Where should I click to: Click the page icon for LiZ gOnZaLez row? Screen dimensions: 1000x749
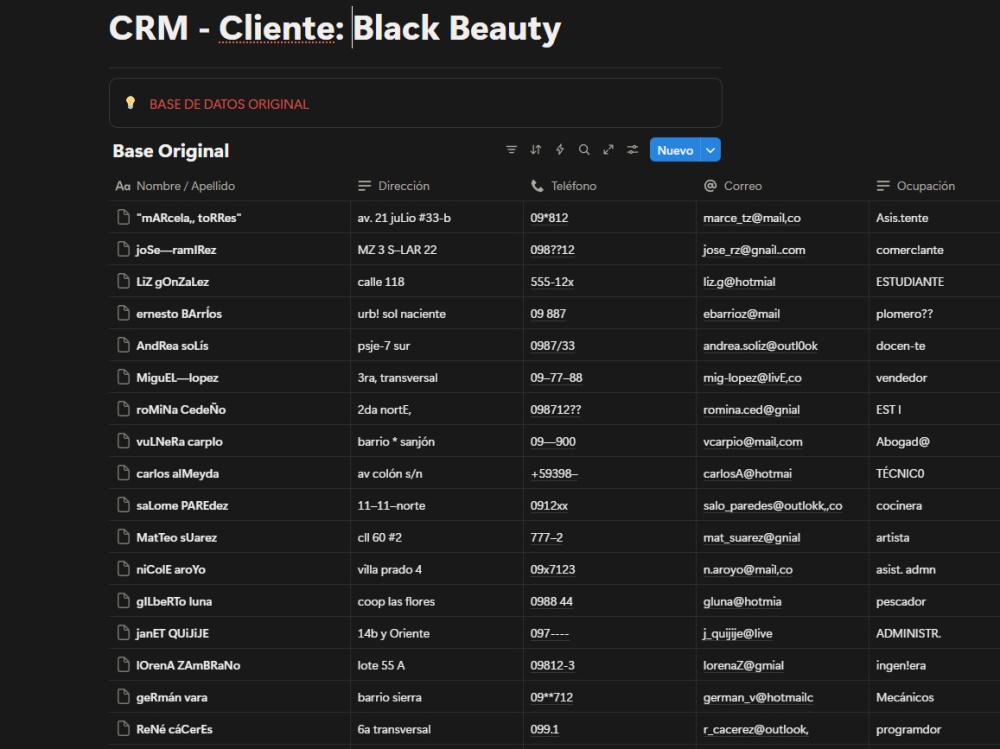pos(124,281)
